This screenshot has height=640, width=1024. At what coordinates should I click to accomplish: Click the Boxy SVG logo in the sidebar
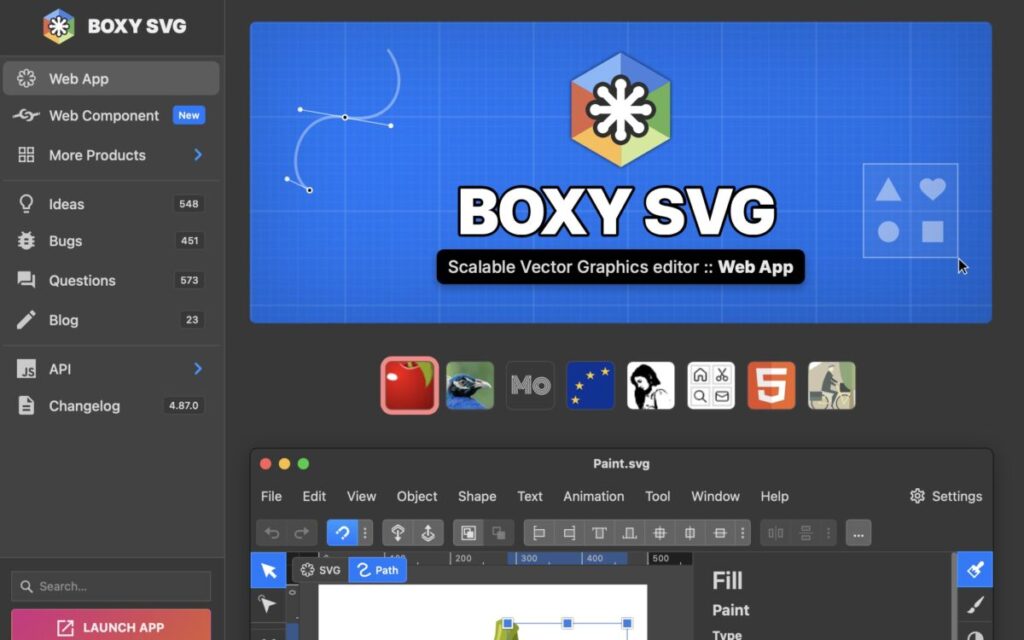click(59, 26)
